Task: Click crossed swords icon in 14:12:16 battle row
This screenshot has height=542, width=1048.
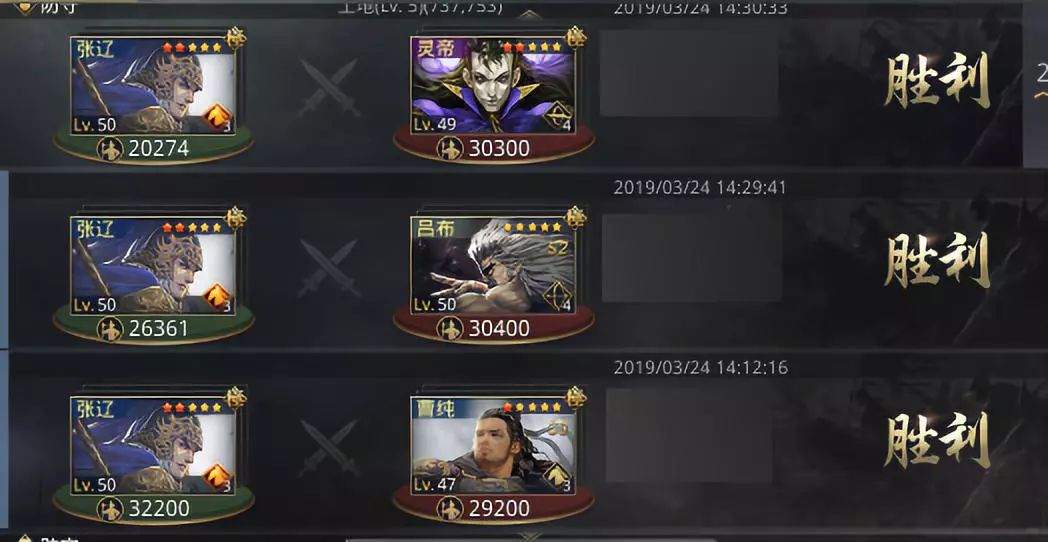Action: pyautogui.click(x=329, y=448)
